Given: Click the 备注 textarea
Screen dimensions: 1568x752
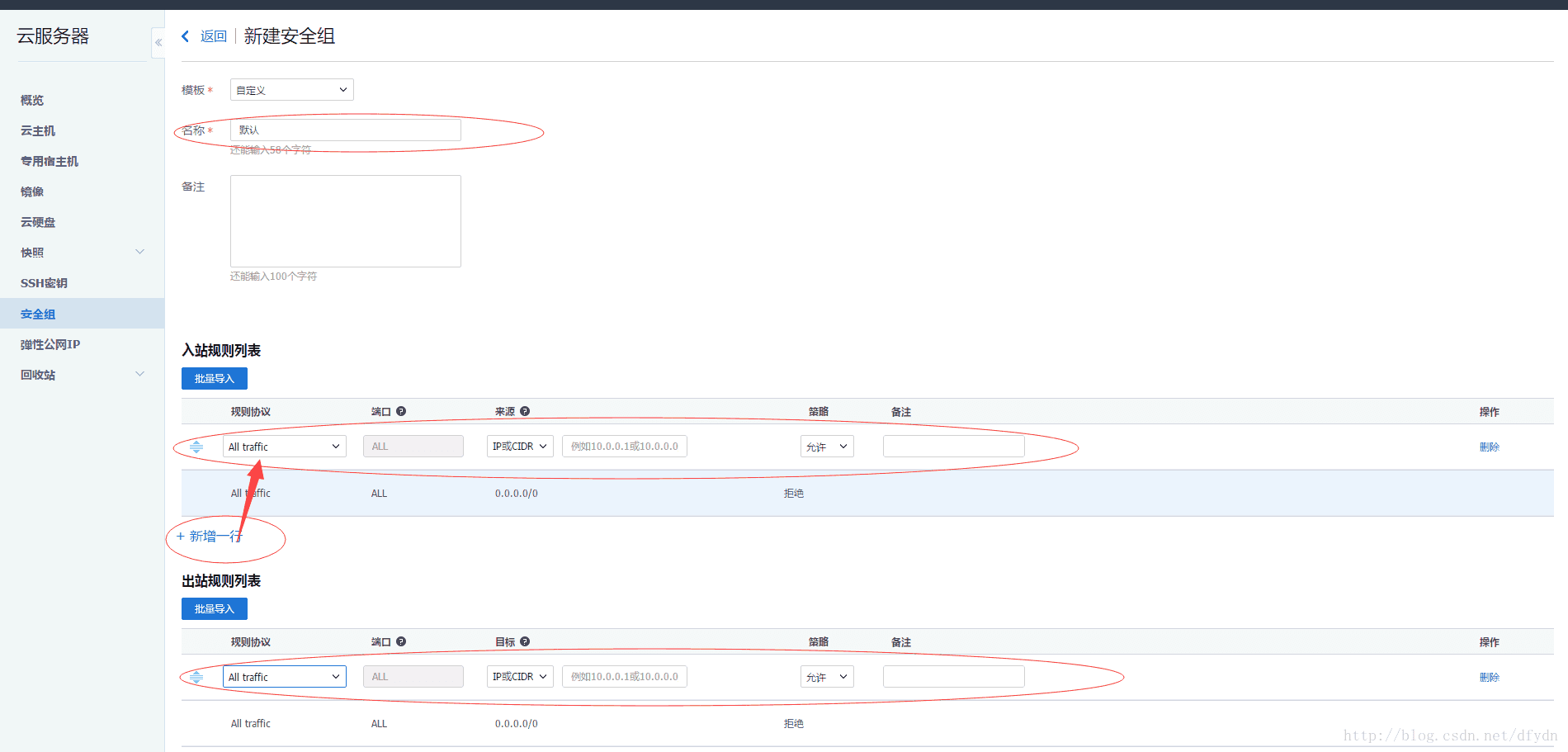Looking at the screenshot, I should (x=346, y=221).
